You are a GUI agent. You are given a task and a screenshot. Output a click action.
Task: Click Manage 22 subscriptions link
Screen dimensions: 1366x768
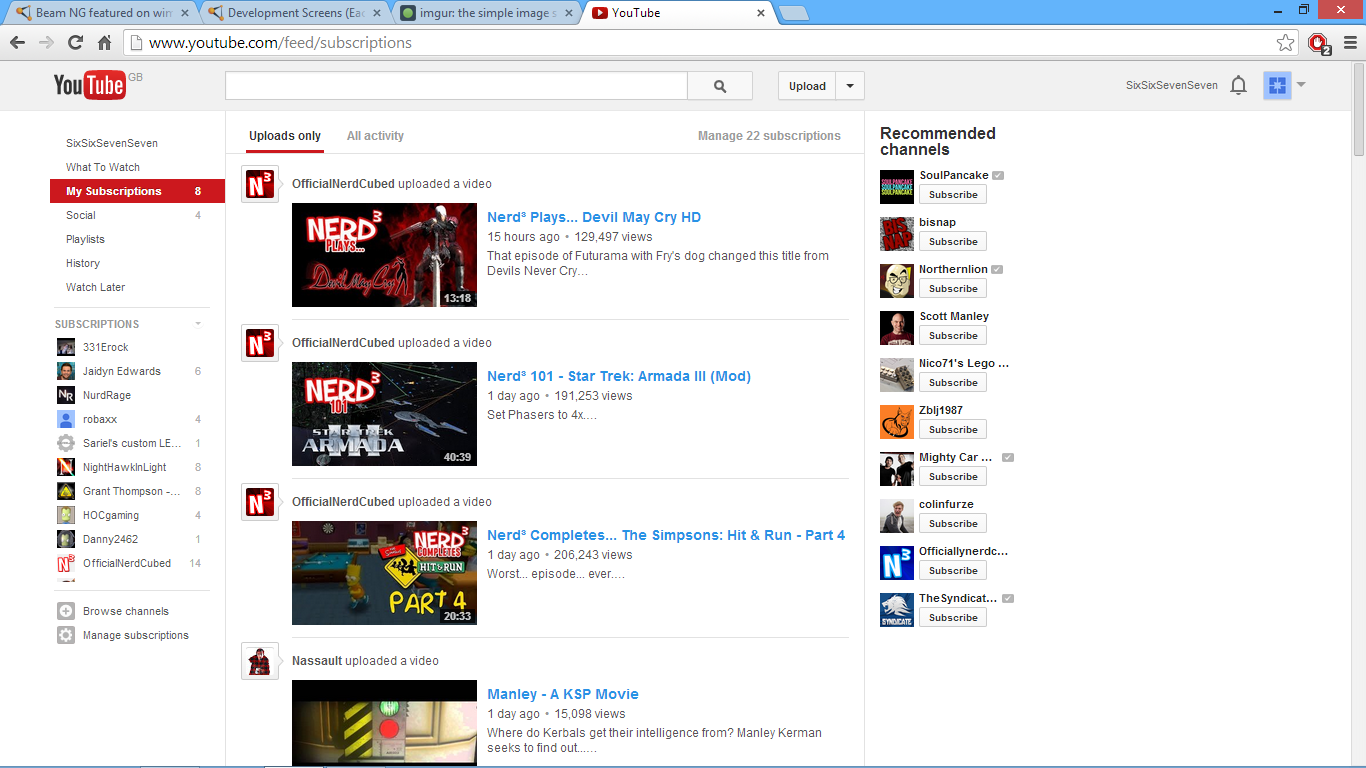tap(769, 136)
